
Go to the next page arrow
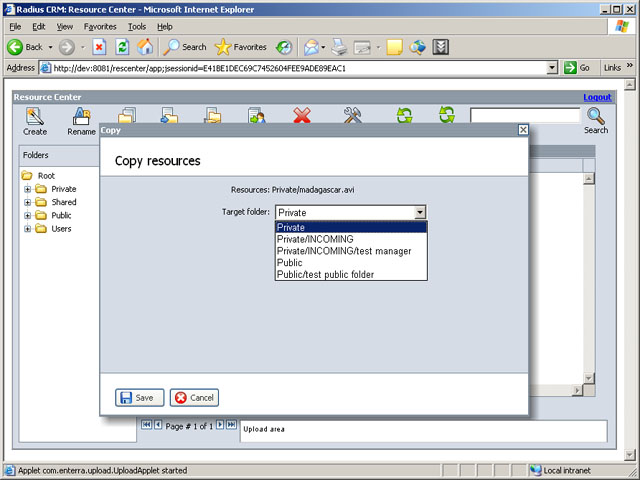[220, 424]
